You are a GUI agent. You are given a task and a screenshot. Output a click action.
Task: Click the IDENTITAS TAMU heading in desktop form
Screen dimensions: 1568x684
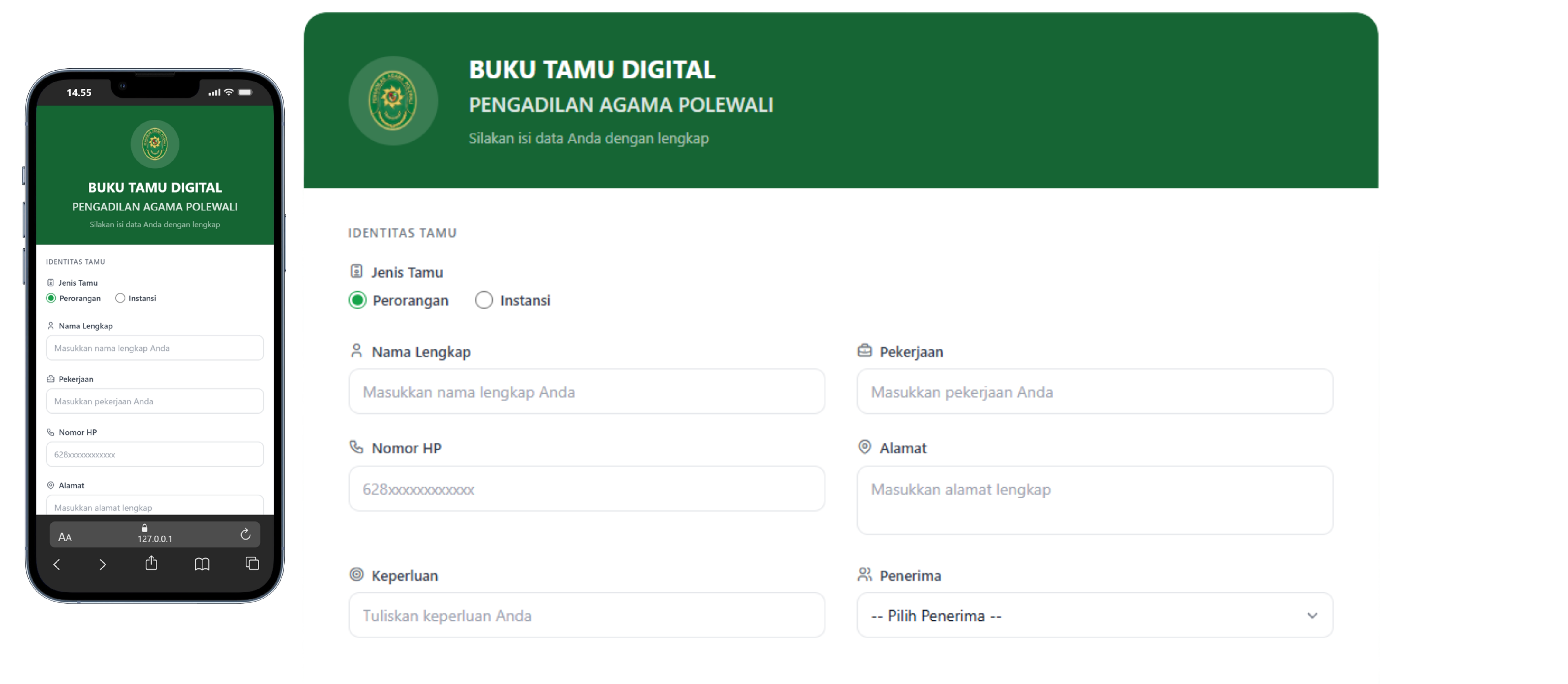pyautogui.click(x=402, y=233)
